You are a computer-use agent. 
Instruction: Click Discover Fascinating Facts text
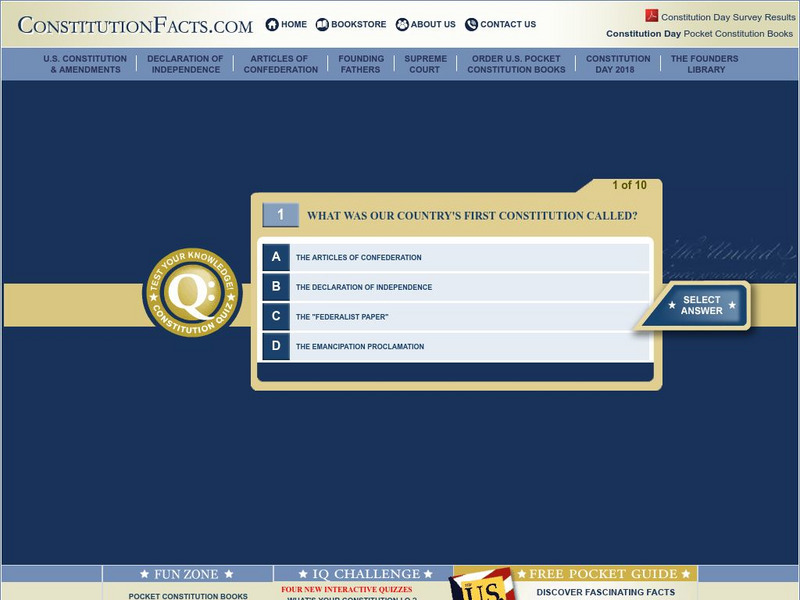(606, 592)
